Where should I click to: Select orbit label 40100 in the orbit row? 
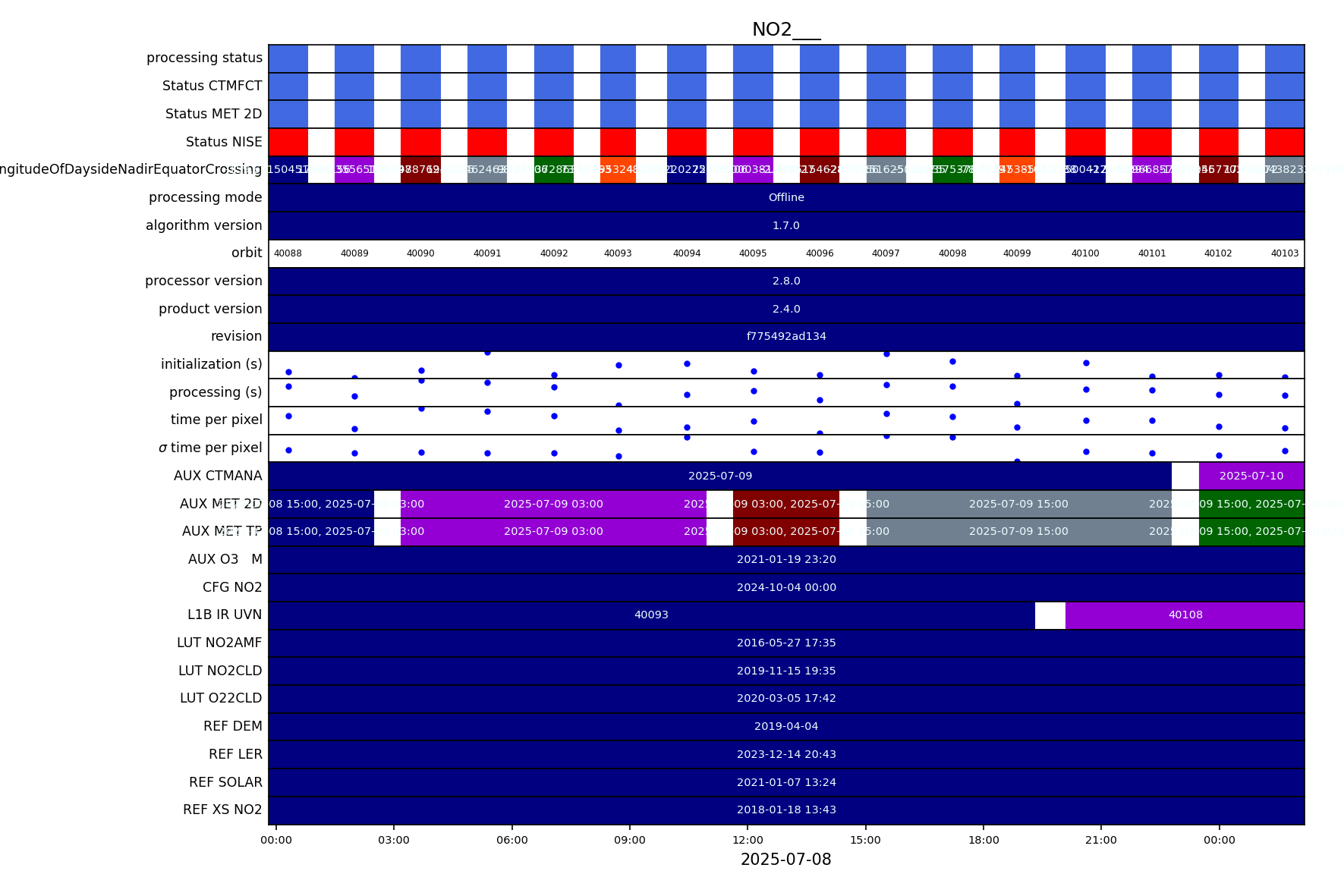[x=1085, y=253]
